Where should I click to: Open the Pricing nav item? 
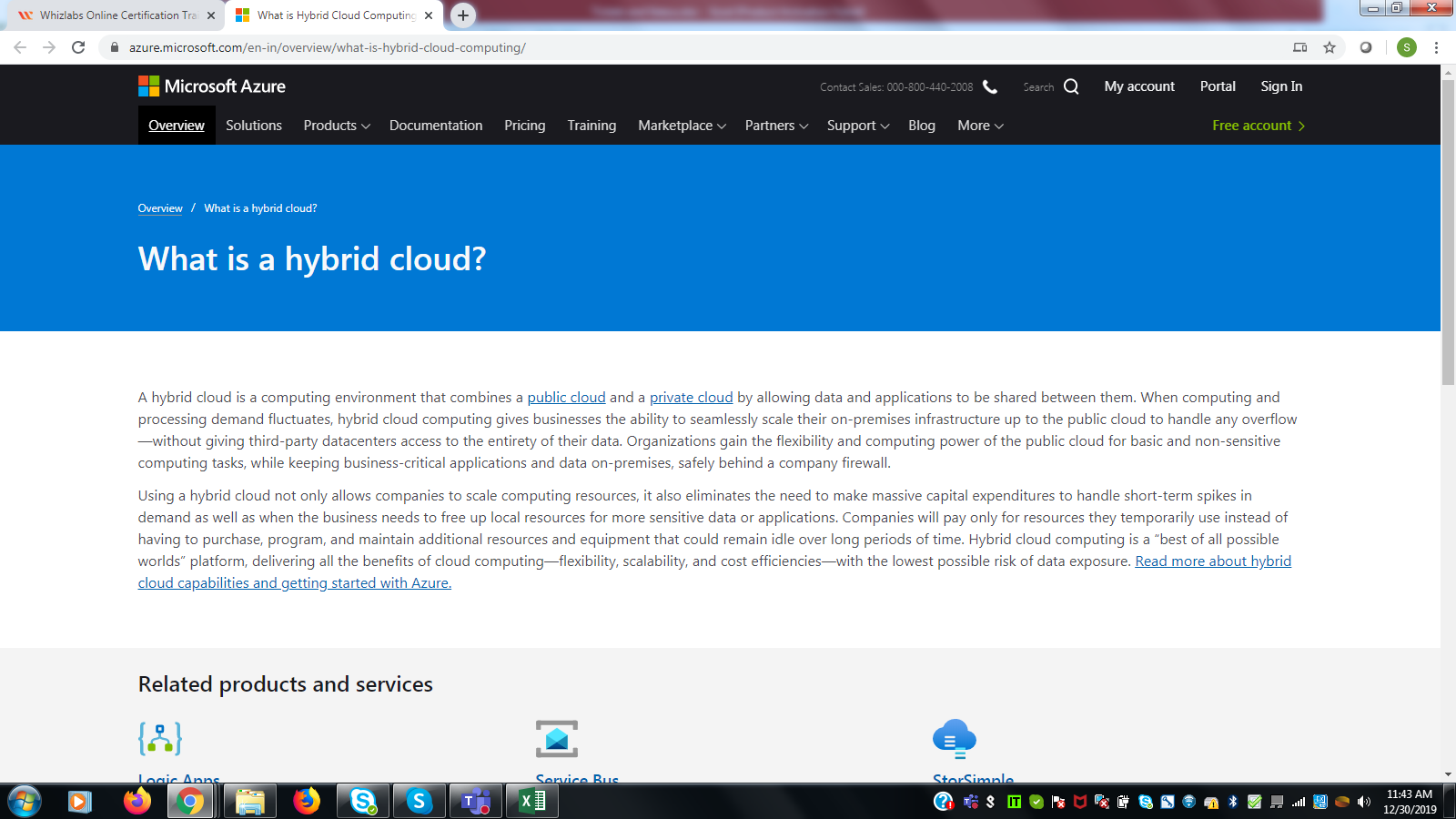click(x=525, y=126)
